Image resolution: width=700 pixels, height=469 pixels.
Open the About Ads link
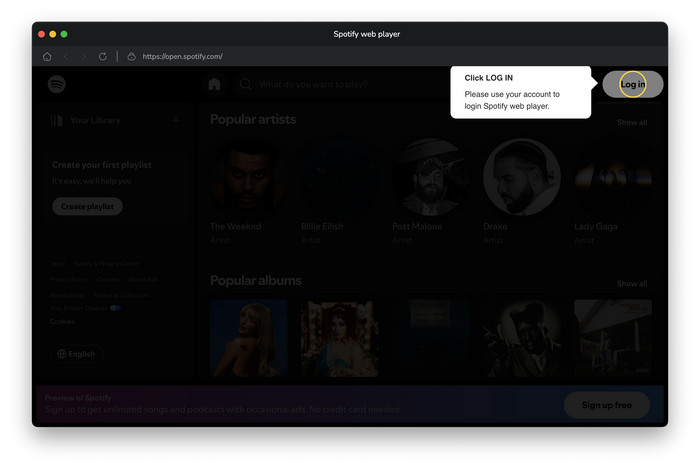click(x=143, y=279)
